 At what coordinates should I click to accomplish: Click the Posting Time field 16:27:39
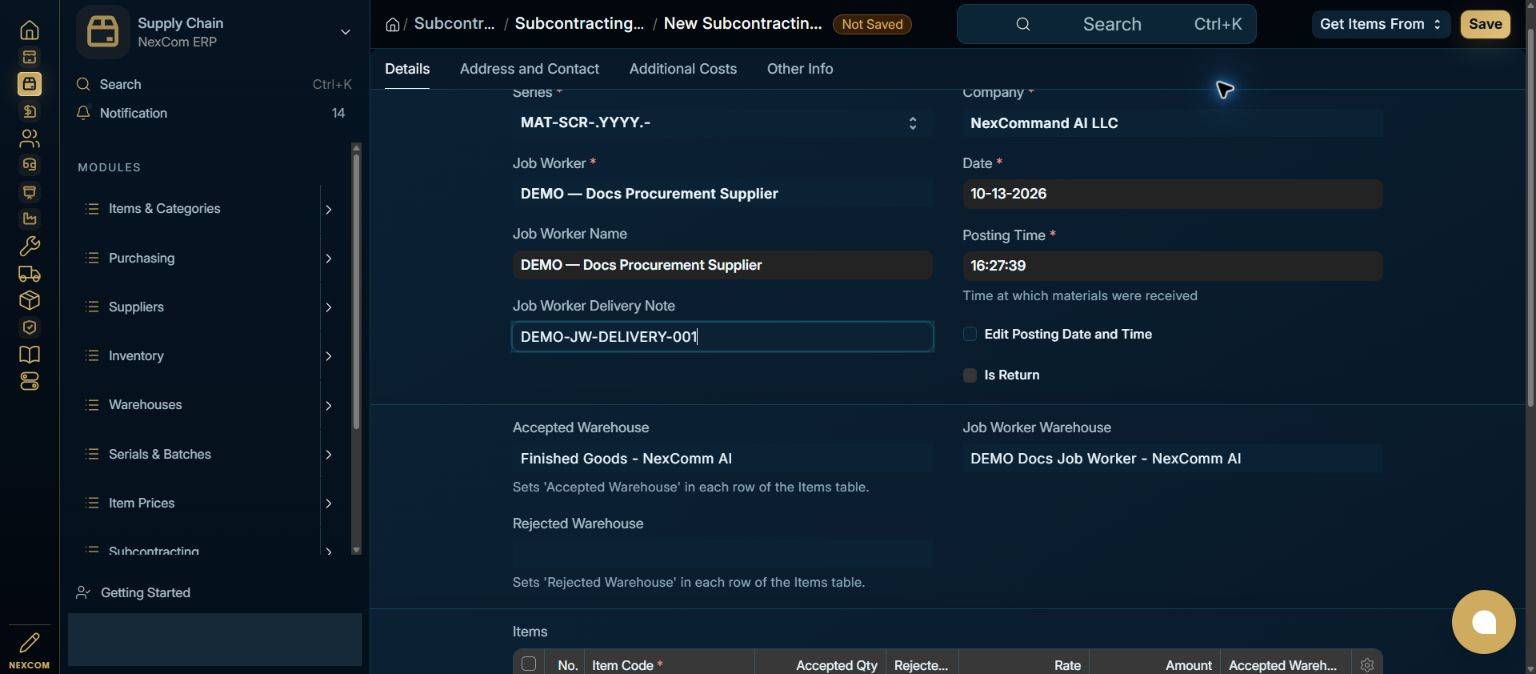pos(1172,266)
